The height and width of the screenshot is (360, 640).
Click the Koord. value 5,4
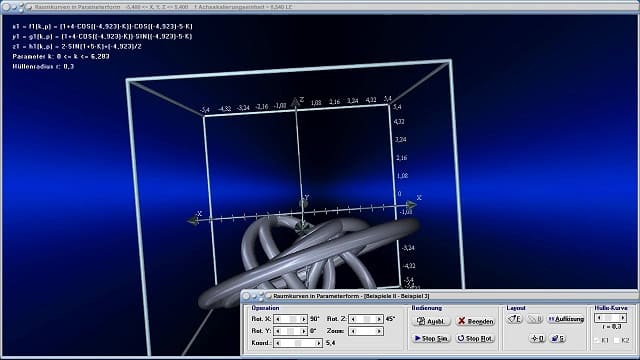331,343
